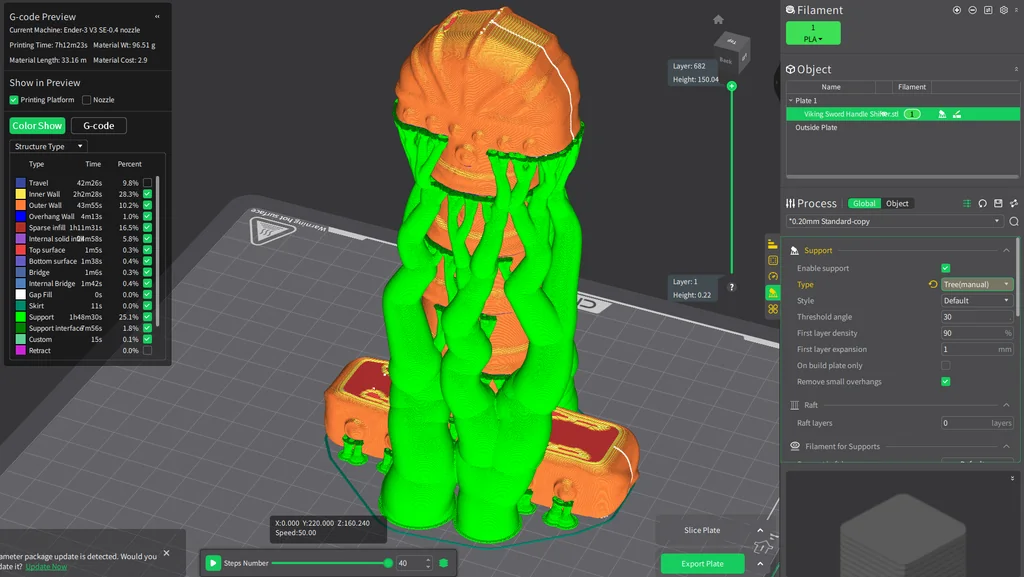Screen dimensions: 1024x577
Task: Click the Threshold angle input field
Action: tap(975, 317)
